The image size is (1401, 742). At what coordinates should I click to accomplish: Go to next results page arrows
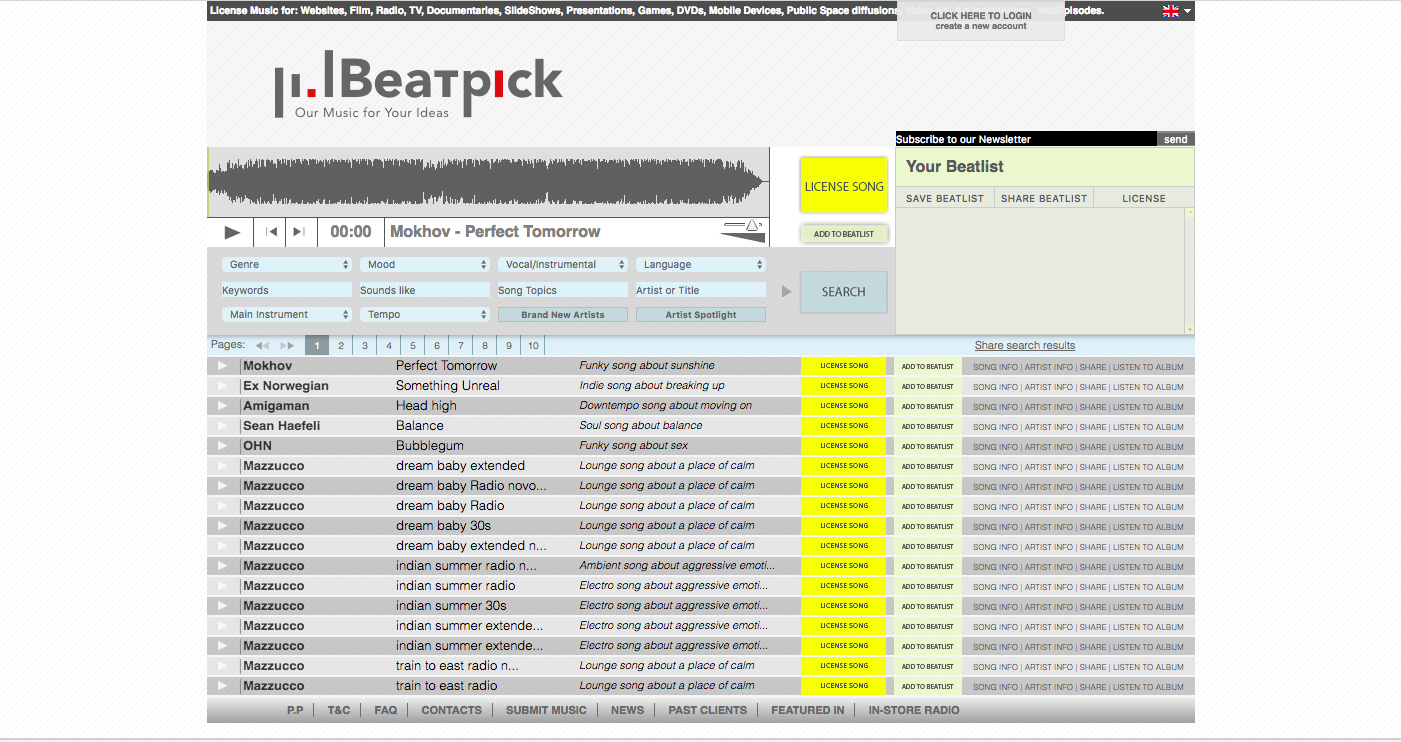tap(287, 345)
